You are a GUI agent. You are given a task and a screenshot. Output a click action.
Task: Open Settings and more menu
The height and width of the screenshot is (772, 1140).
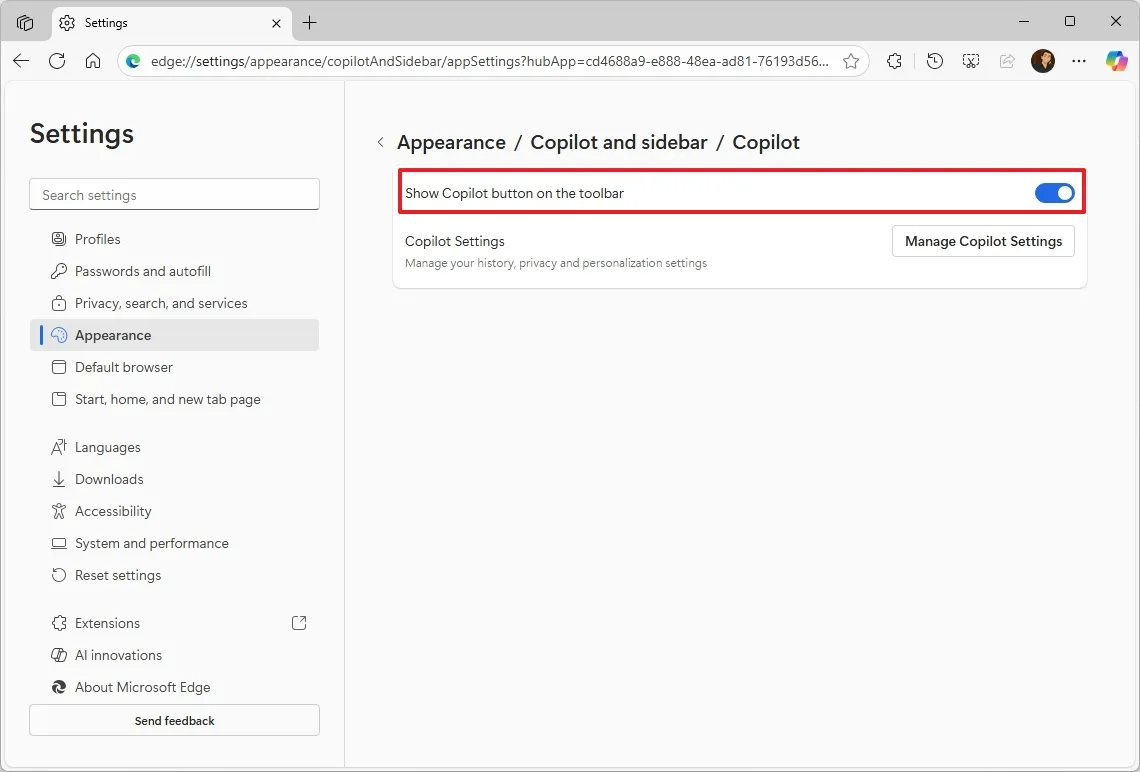click(x=1078, y=61)
